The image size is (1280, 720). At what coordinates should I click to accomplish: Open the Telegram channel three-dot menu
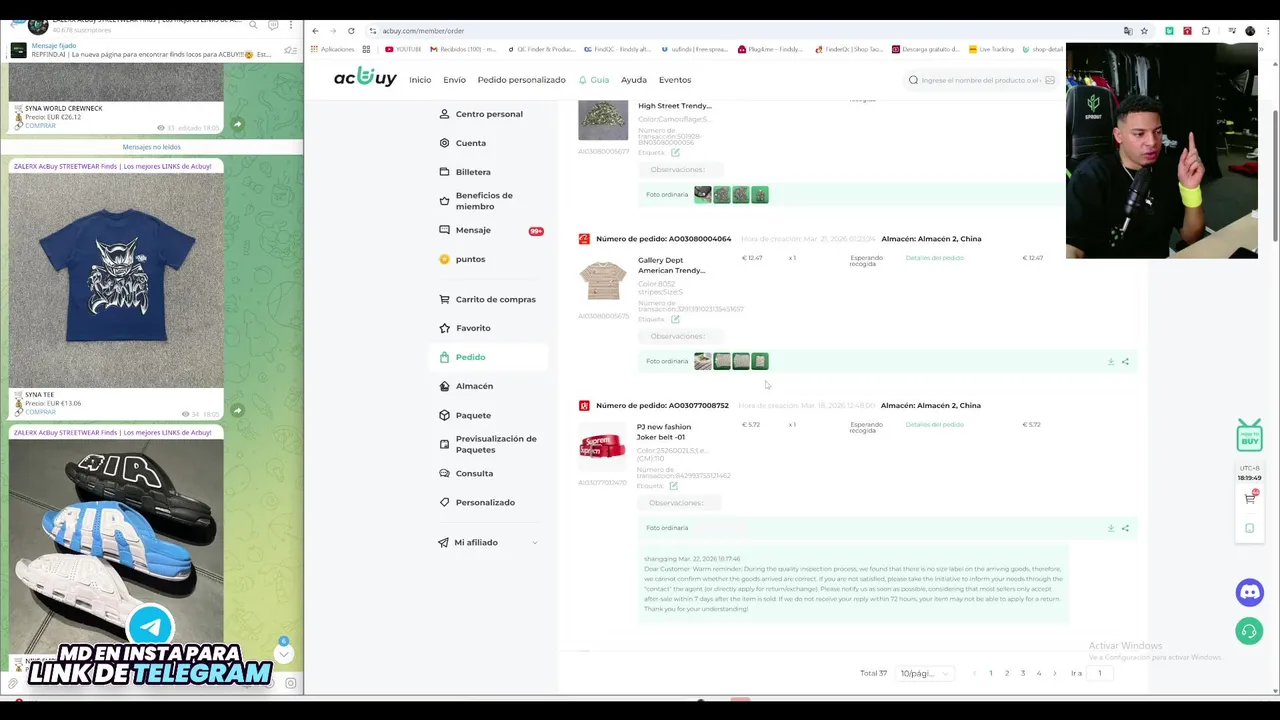291,25
